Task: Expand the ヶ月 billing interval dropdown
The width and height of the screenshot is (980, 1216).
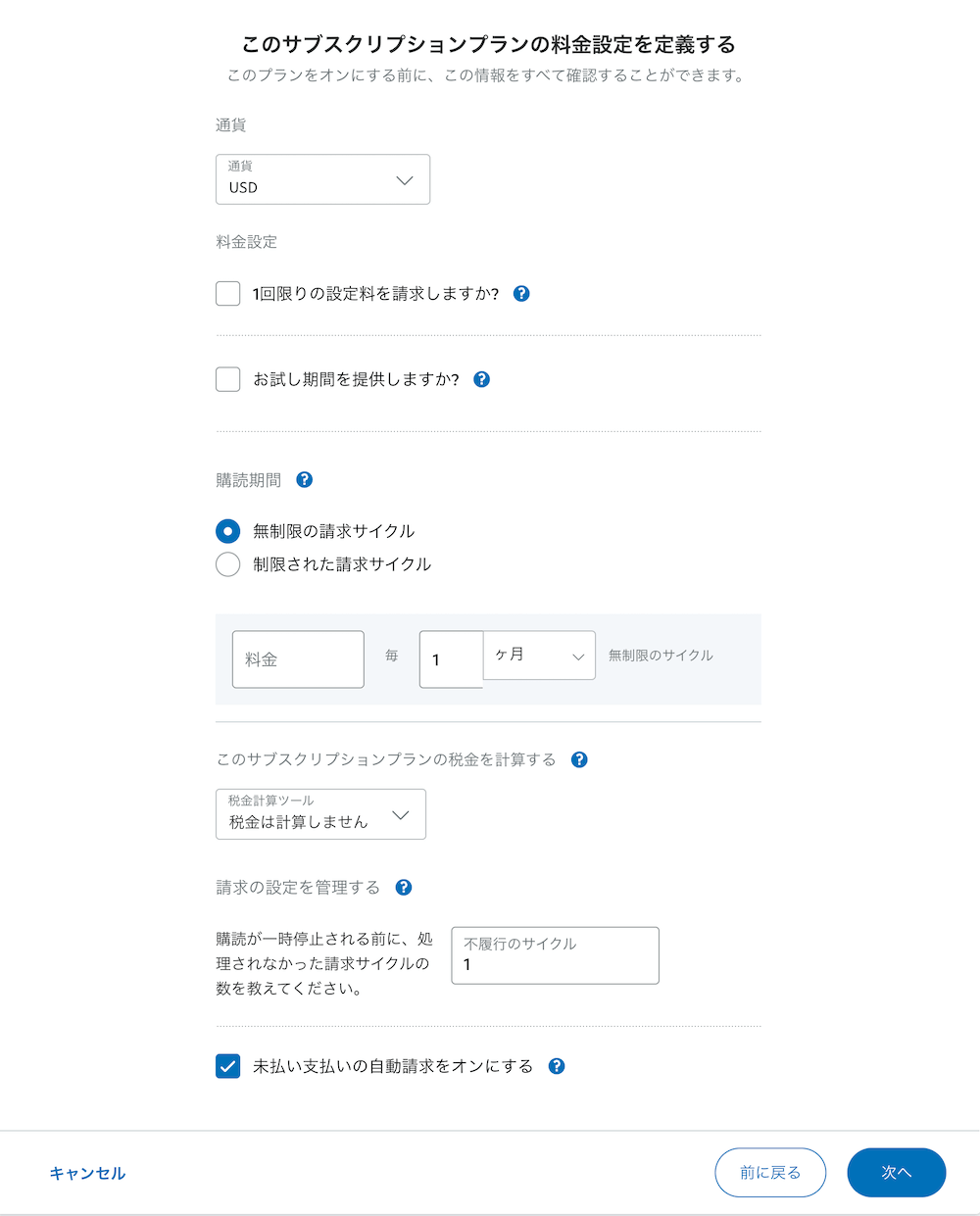Action: pos(539,655)
